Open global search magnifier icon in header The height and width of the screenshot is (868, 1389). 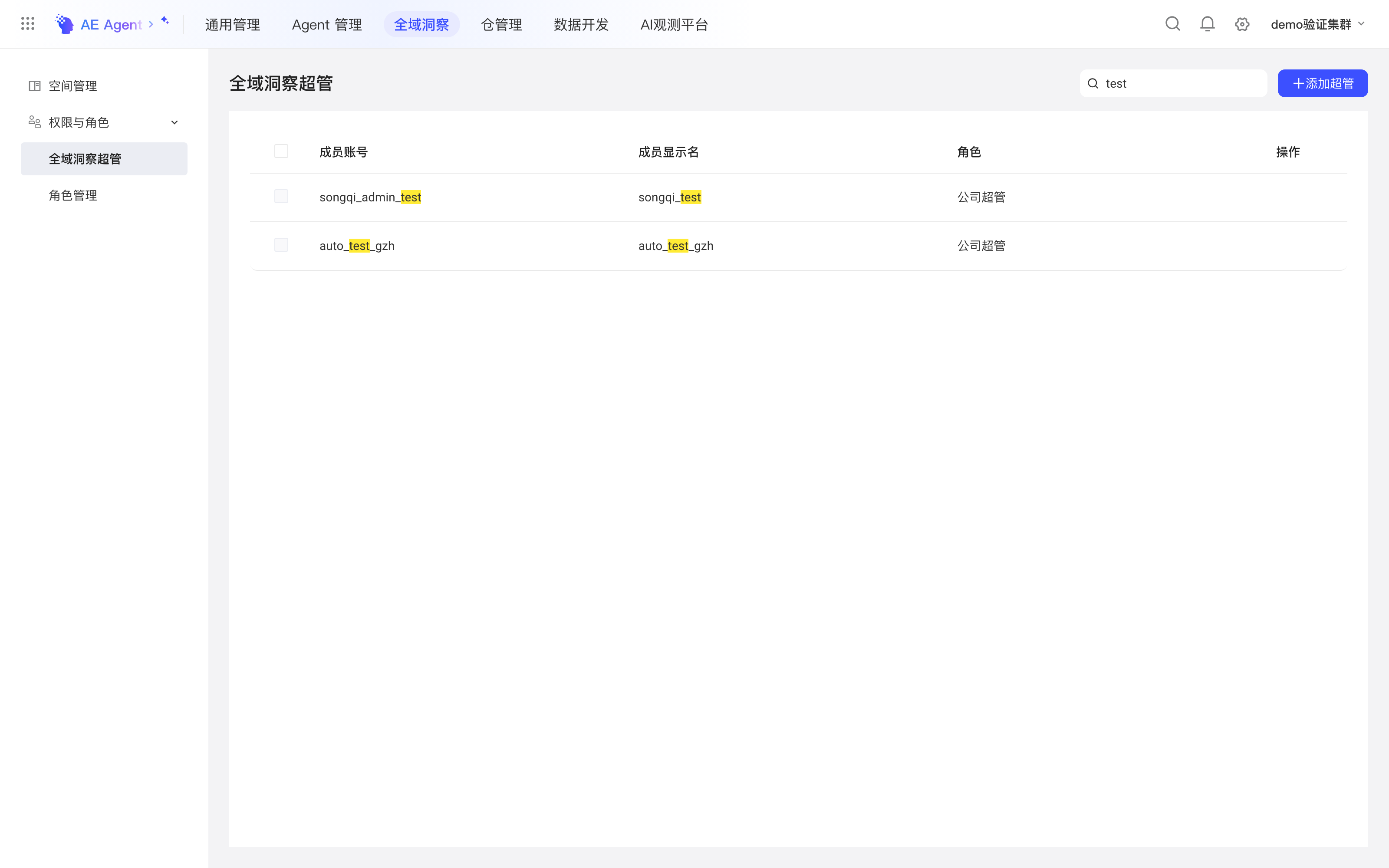tap(1172, 23)
